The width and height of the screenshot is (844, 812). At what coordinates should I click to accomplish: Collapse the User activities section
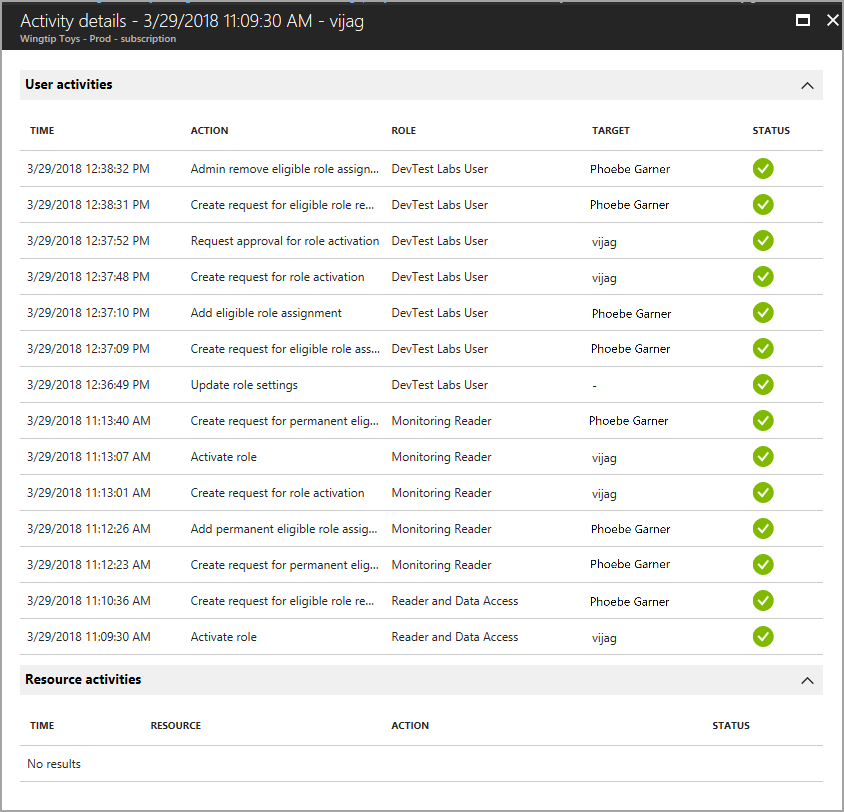tap(807, 85)
